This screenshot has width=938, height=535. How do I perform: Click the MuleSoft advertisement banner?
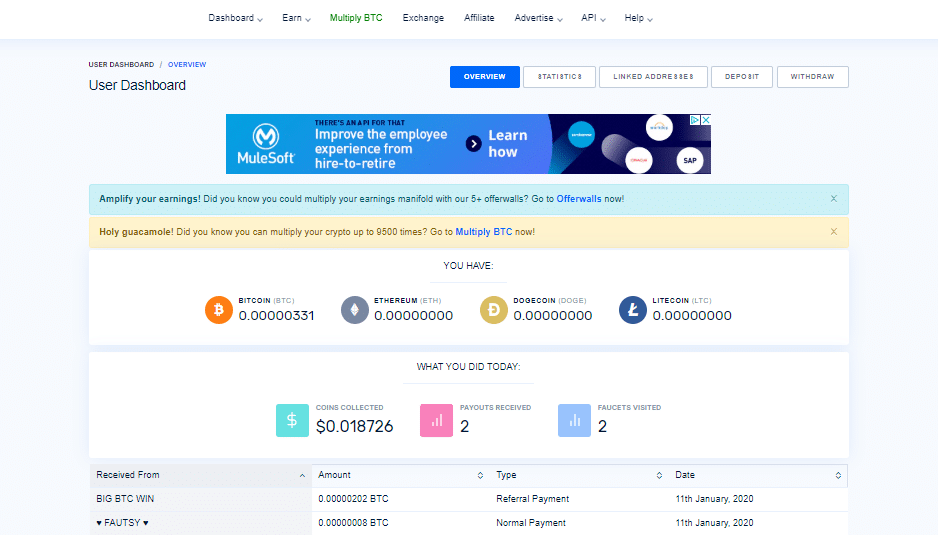pyautogui.click(x=468, y=144)
